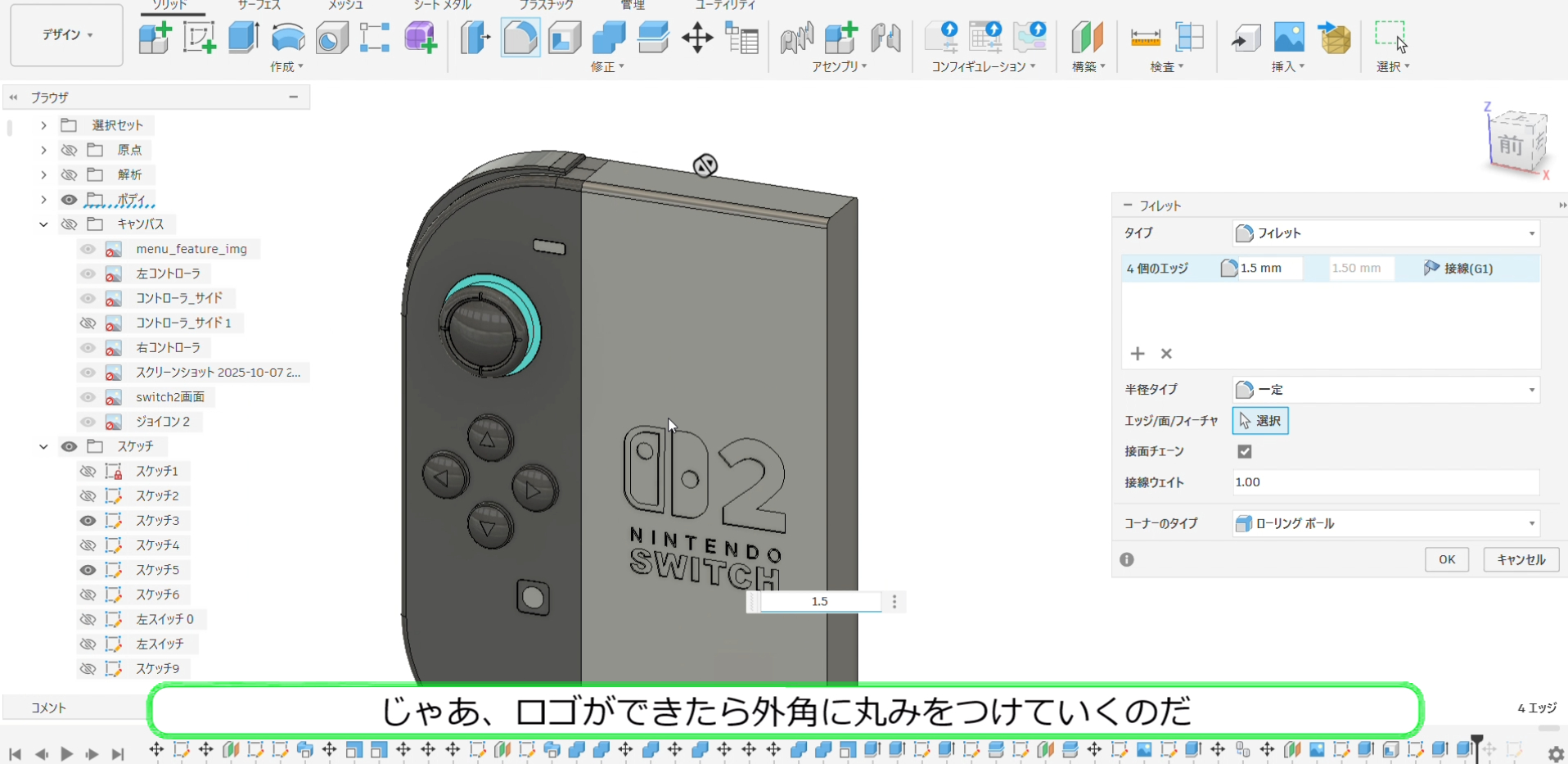Select the Joint tool icon
The height and width of the screenshot is (764, 1568).
coord(796,38)
